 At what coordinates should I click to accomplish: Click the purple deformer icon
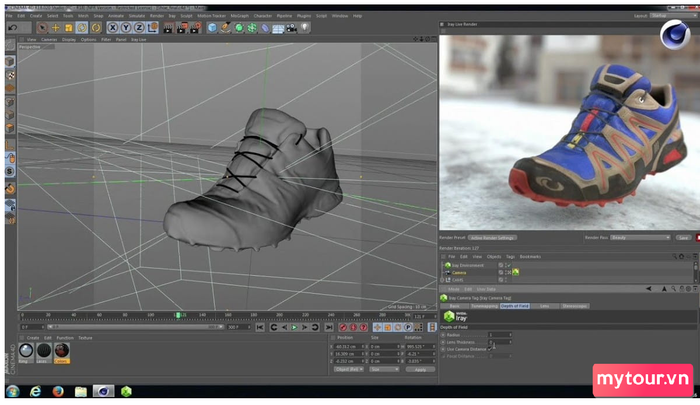click(265, 28)
